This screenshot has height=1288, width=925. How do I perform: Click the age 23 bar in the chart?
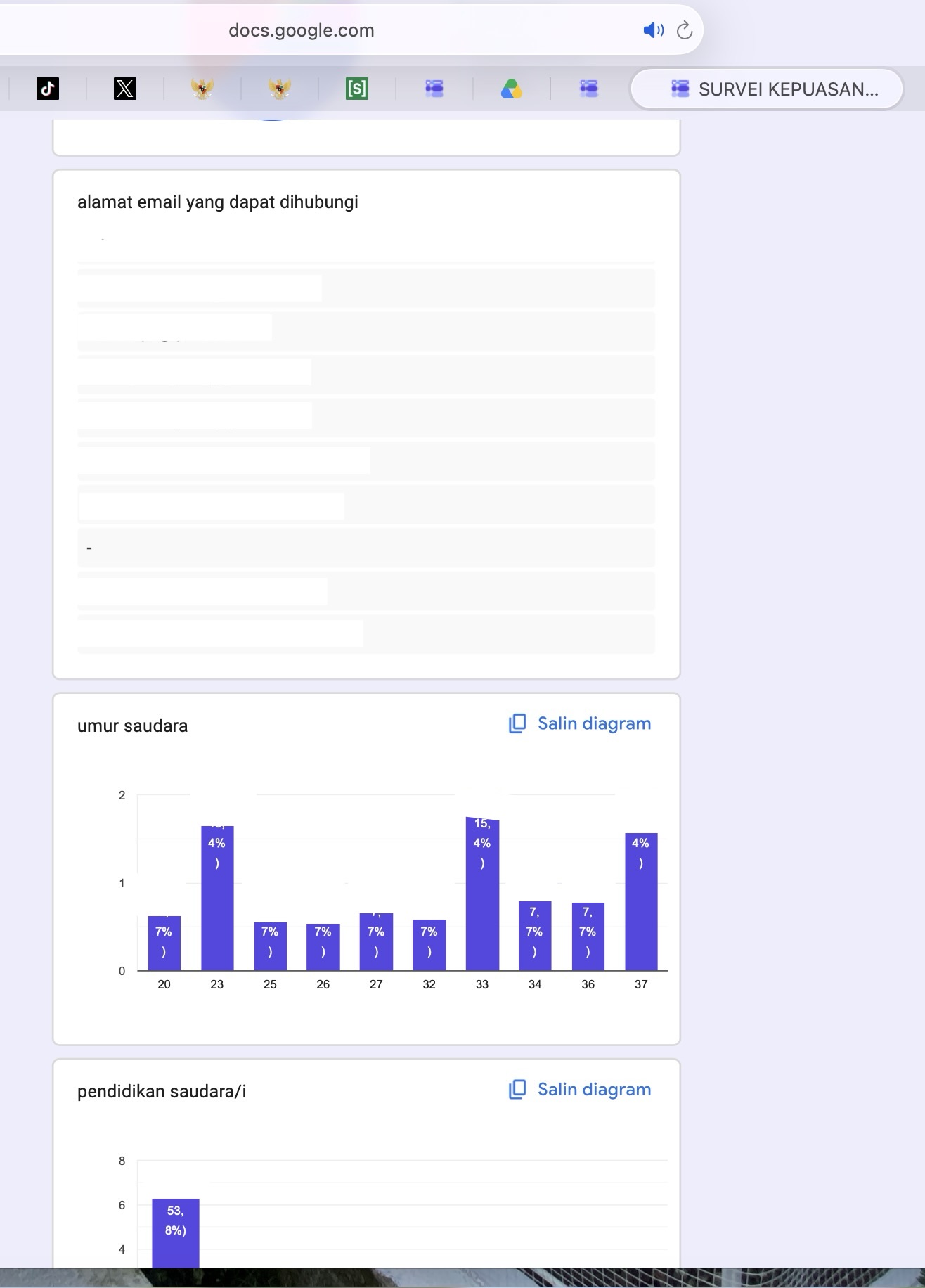point(217,898)
